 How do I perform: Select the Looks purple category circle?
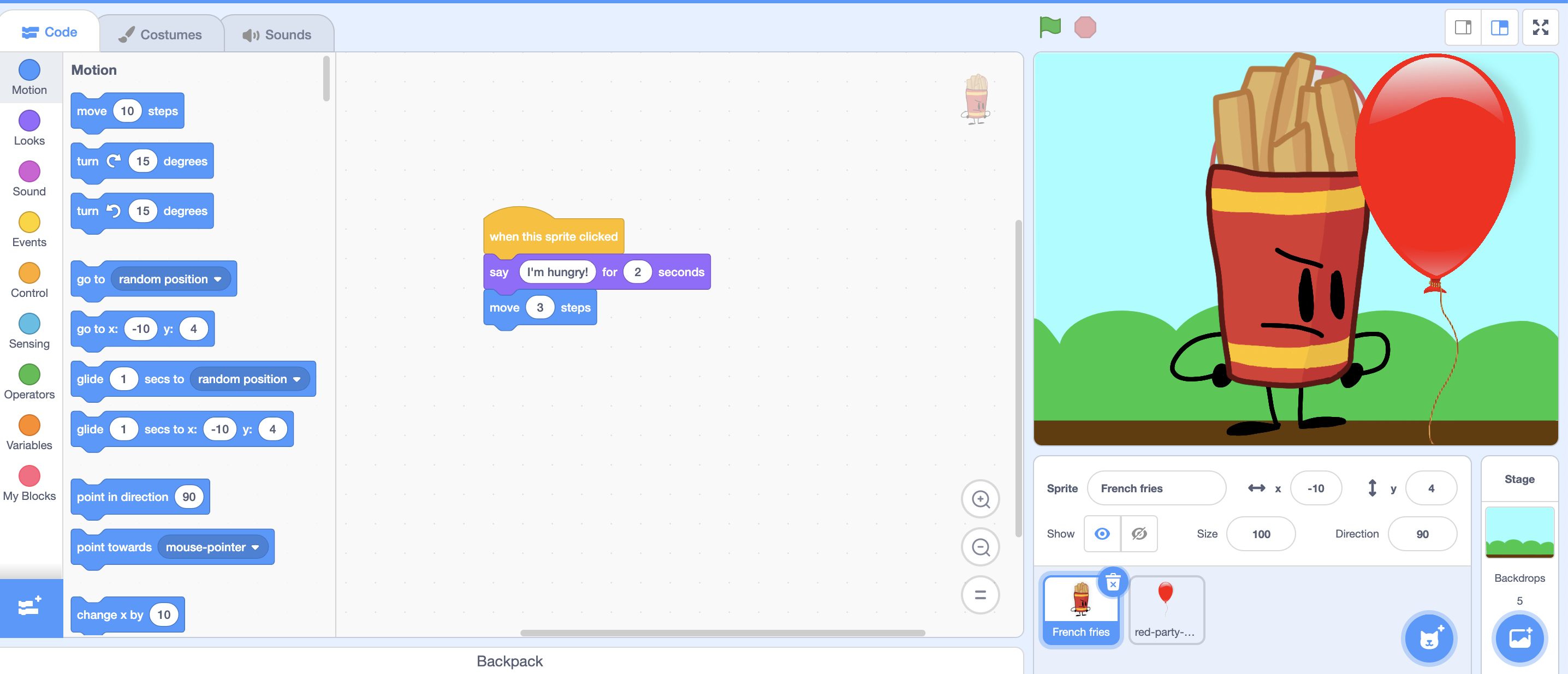click(x=29, y=121)
